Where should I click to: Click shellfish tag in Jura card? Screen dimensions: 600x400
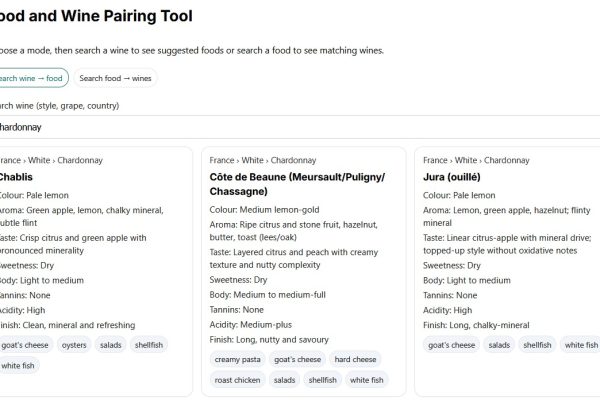point(537,345)
